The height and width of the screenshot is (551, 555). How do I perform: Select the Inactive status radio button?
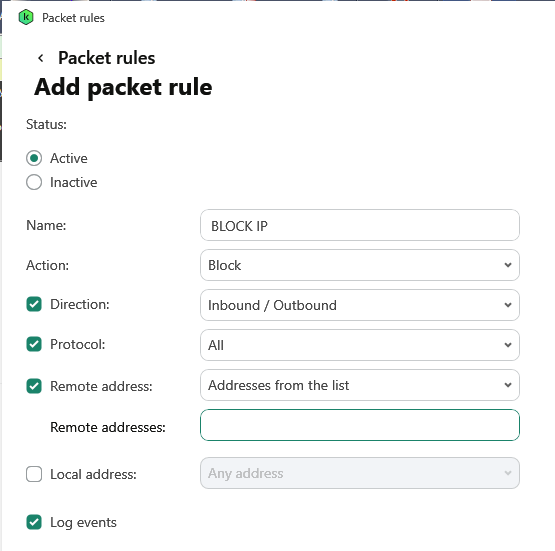(34, 182)
